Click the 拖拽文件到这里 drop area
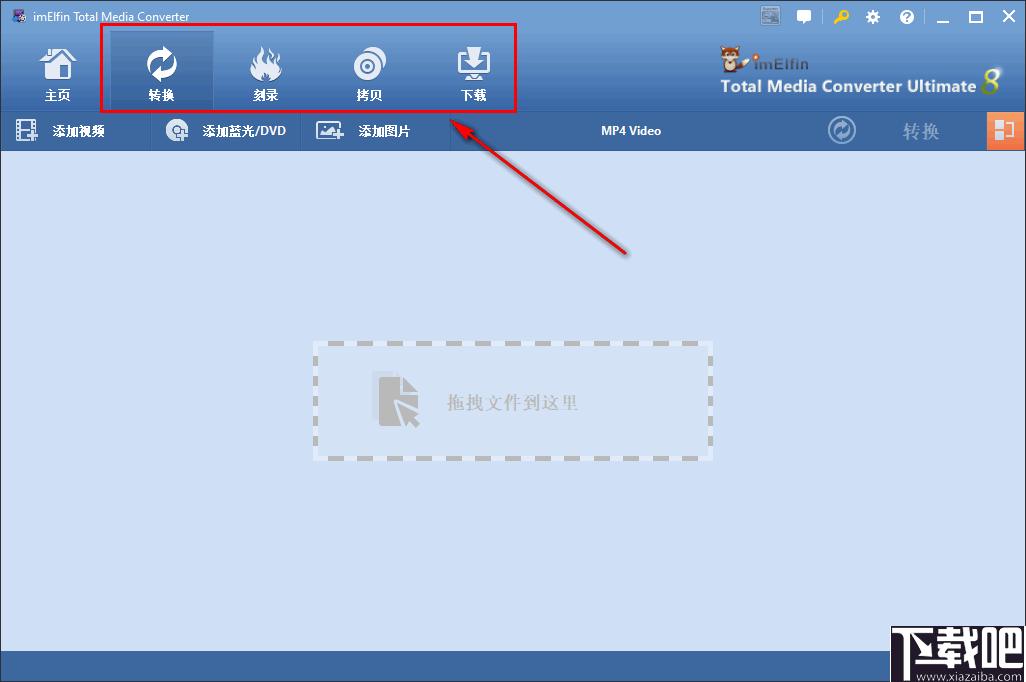The width and height of the screenshot is (1026, 682). [513, 401]
